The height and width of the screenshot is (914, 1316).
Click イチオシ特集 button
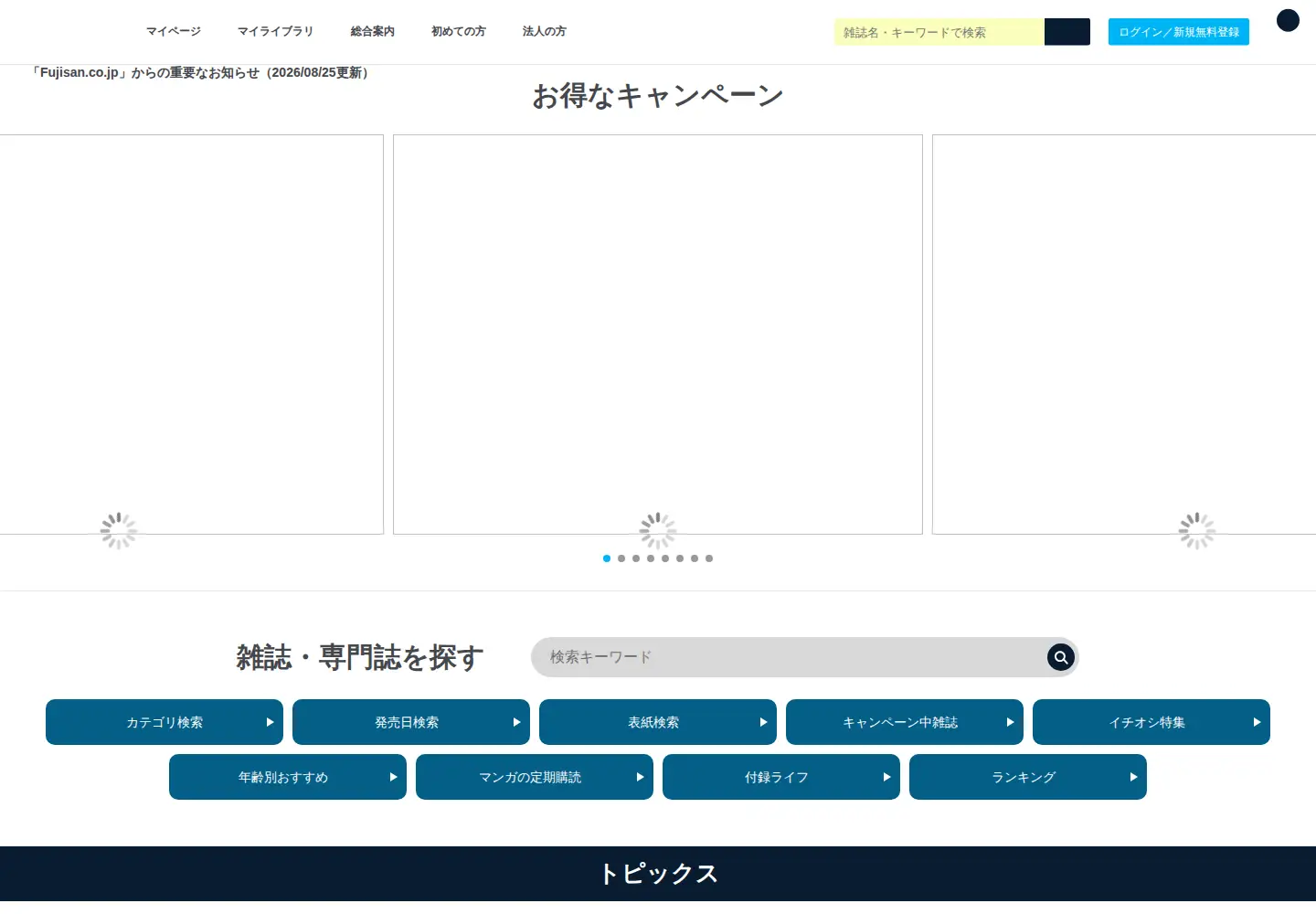1151,722
